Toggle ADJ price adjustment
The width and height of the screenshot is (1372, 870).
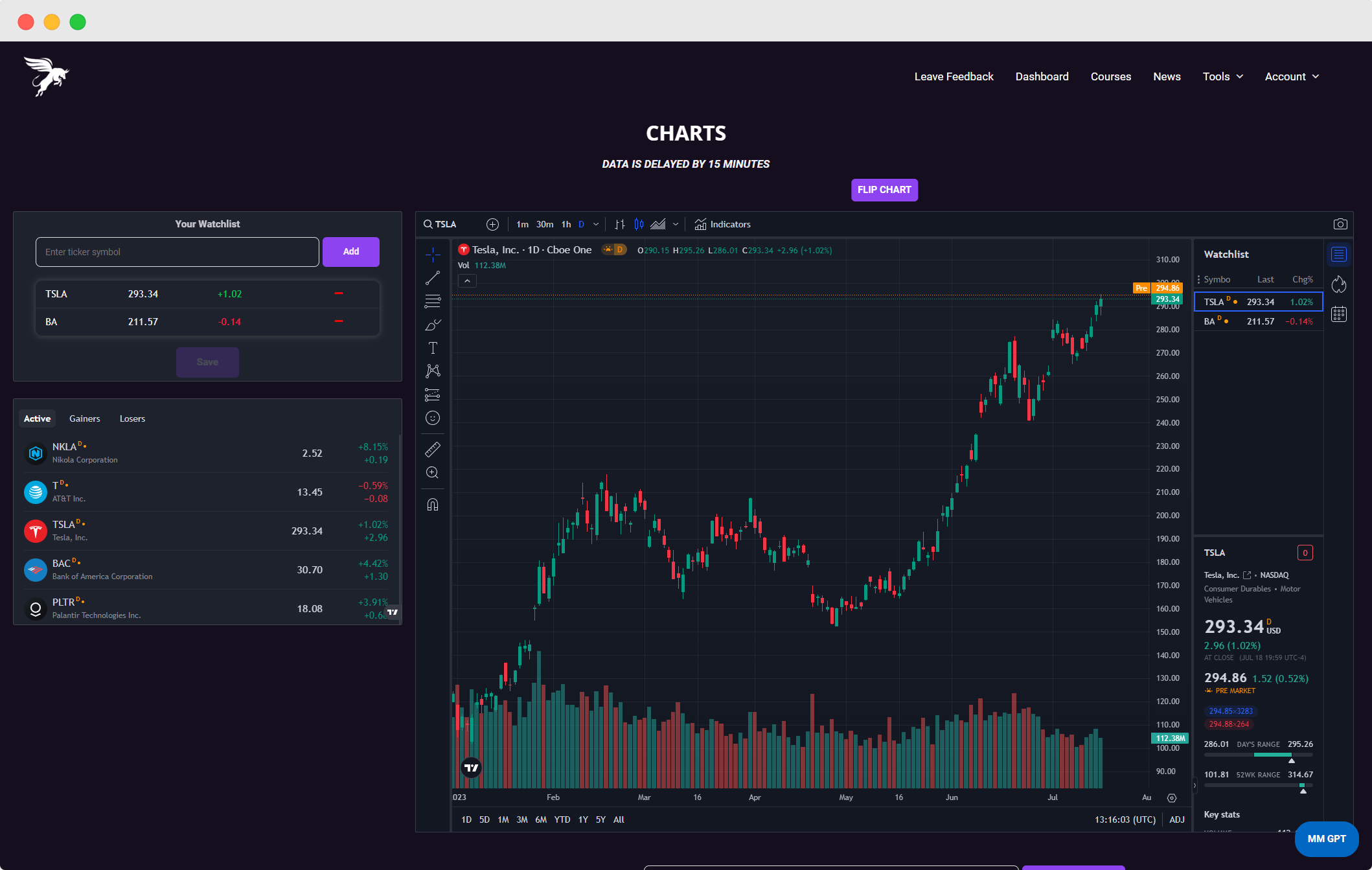(1177, 819)
